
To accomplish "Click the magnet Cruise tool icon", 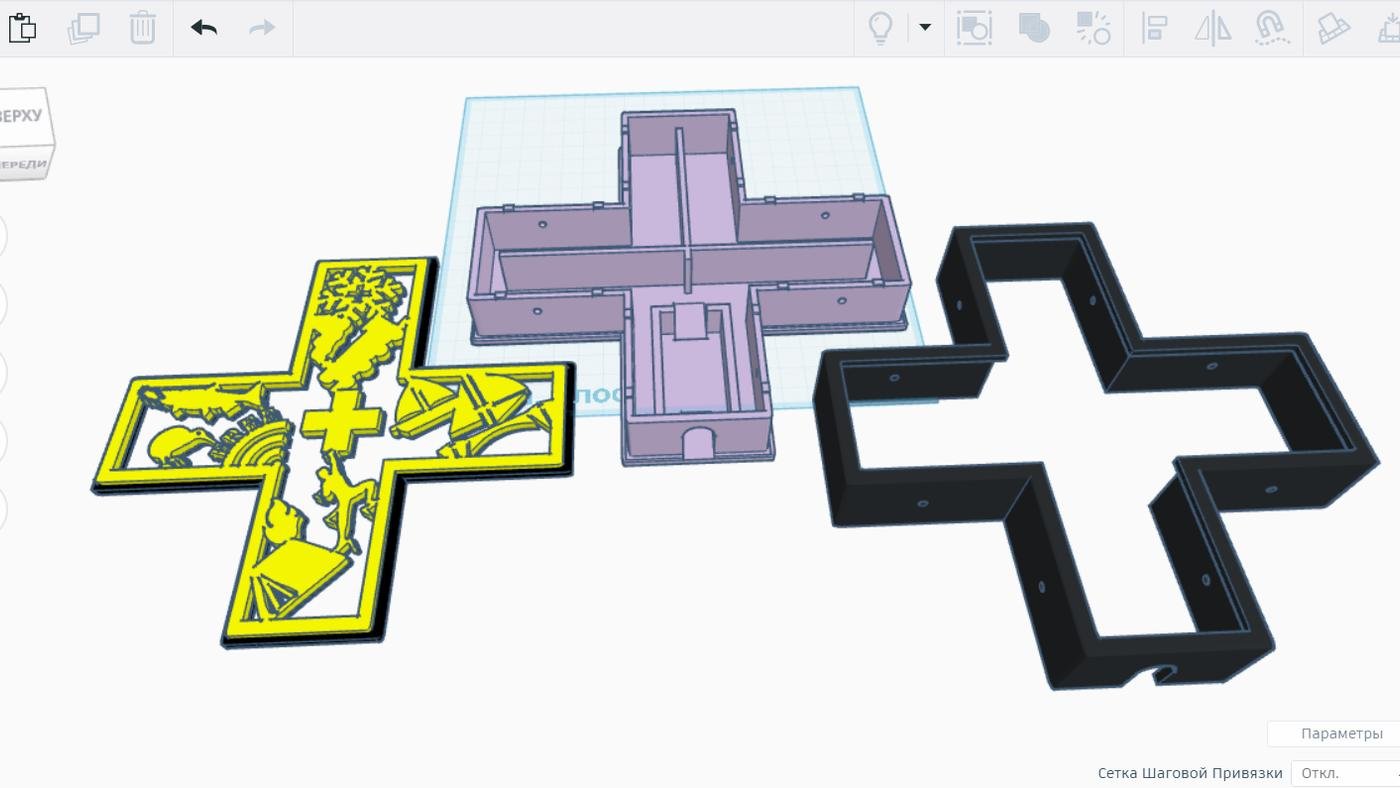I will click(x=1270, y=28).
